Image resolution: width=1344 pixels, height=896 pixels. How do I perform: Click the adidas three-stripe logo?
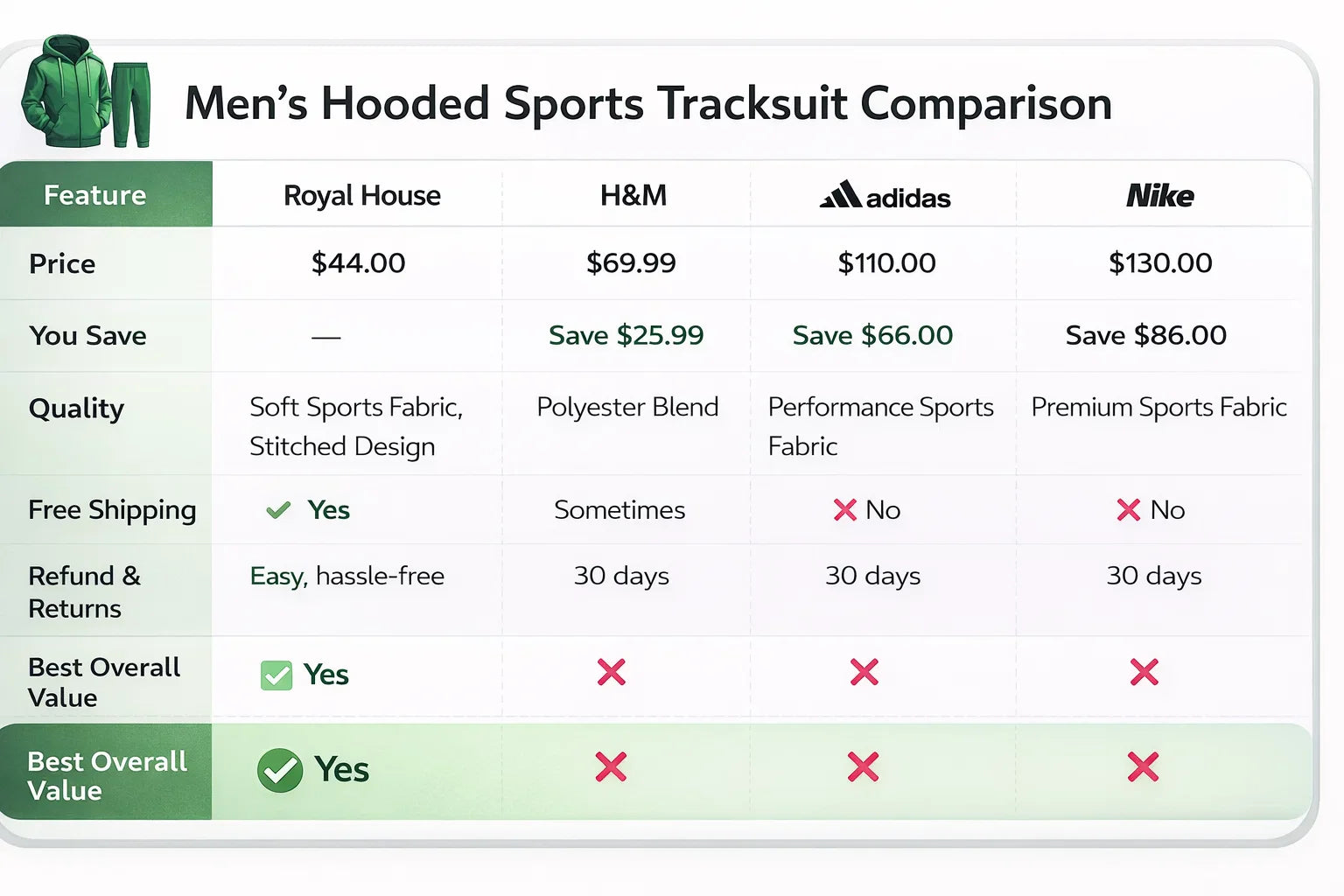(841, 194)
